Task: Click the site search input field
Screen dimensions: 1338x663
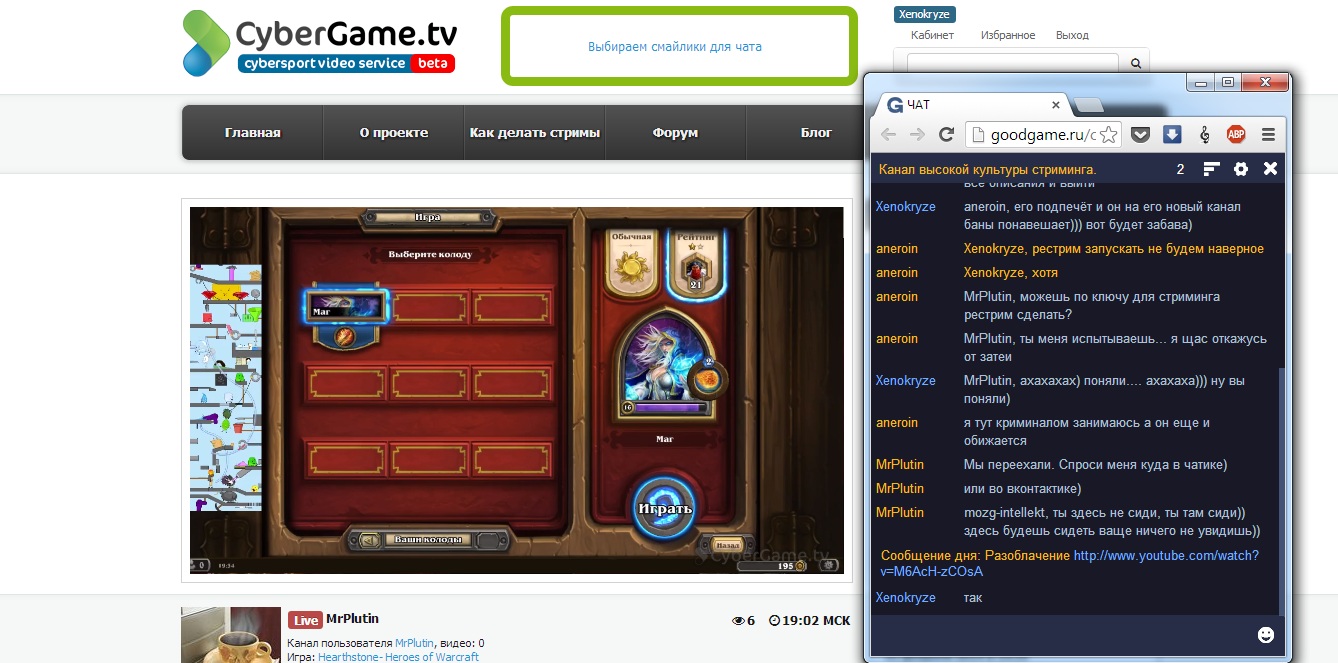Action: (x=1012, y=63)
